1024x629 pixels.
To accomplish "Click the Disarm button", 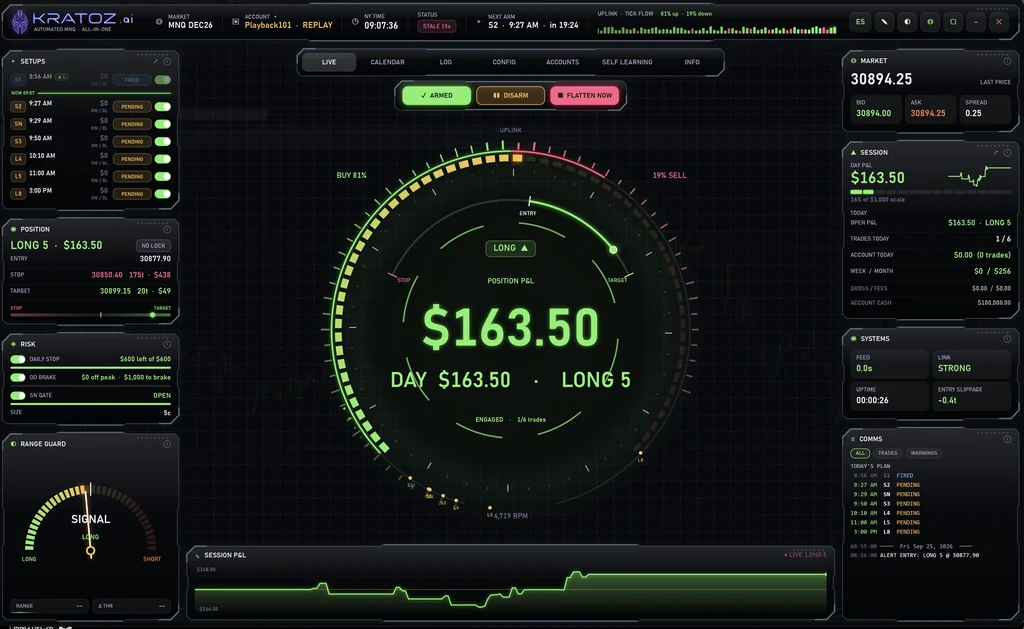I will click(x=511, y=95).
